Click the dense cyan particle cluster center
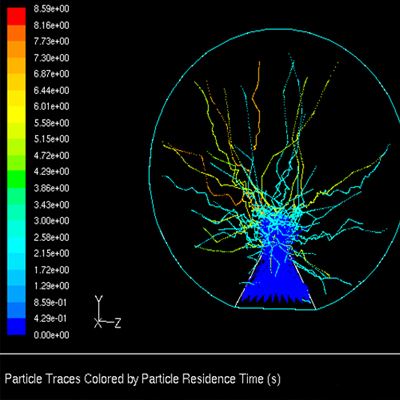The width and height of the screenshot is (400, 400). pyautogui.click(x=274, y=222)
